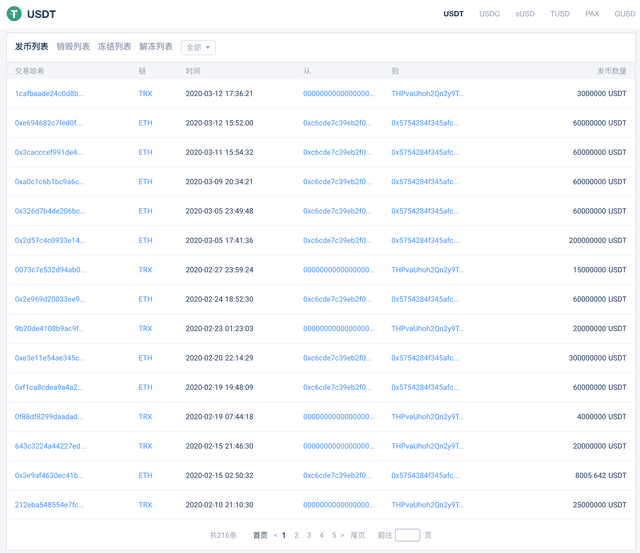640x553 pixels.
Task: Go to 首页 first page
Action: pos(260,535)
